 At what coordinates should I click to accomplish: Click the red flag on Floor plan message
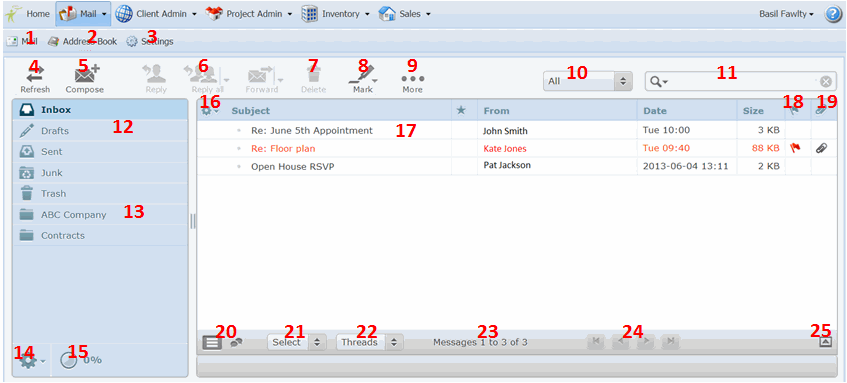click(795, 148)
